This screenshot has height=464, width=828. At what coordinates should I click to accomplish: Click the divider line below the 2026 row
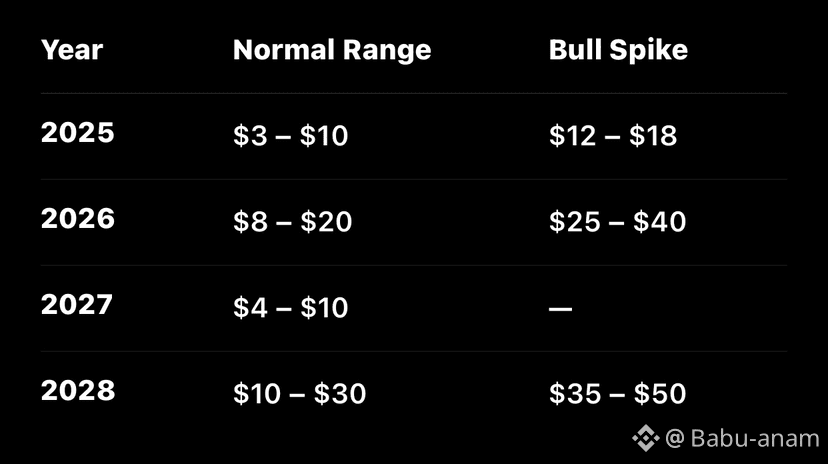click(x=414, y=265)
